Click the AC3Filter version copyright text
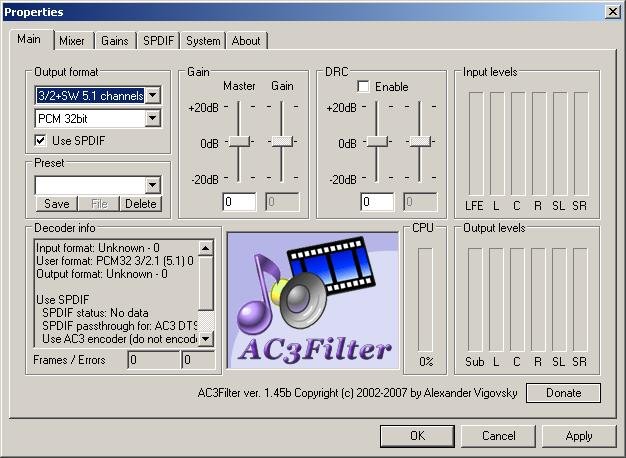Image resolution: width=626 pixels, height=458 pixels. [357, 393]
